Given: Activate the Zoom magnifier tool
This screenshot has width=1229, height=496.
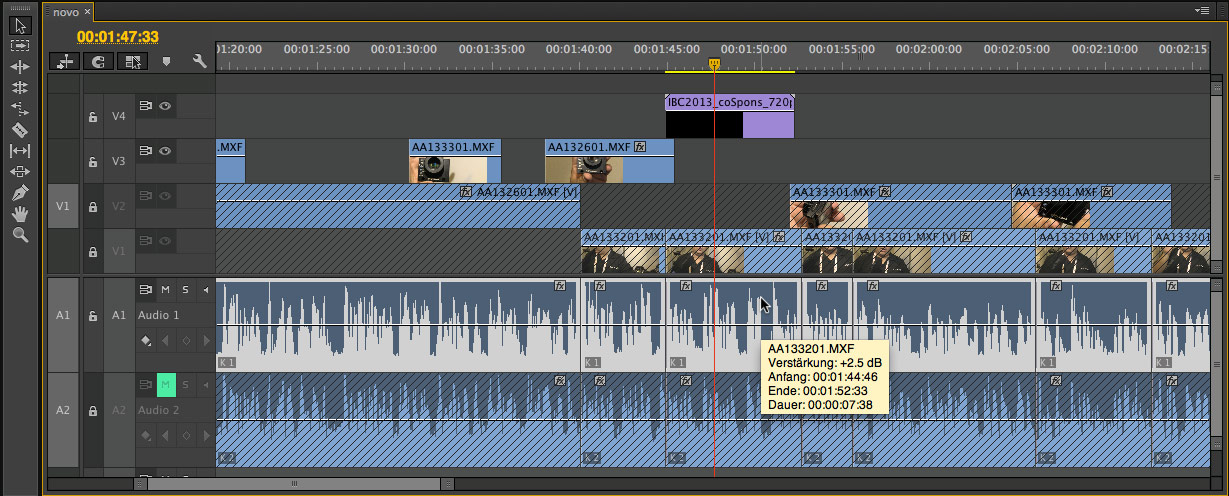Looking at the screenshot, I should pyautogui.click(x=19, y=235).
